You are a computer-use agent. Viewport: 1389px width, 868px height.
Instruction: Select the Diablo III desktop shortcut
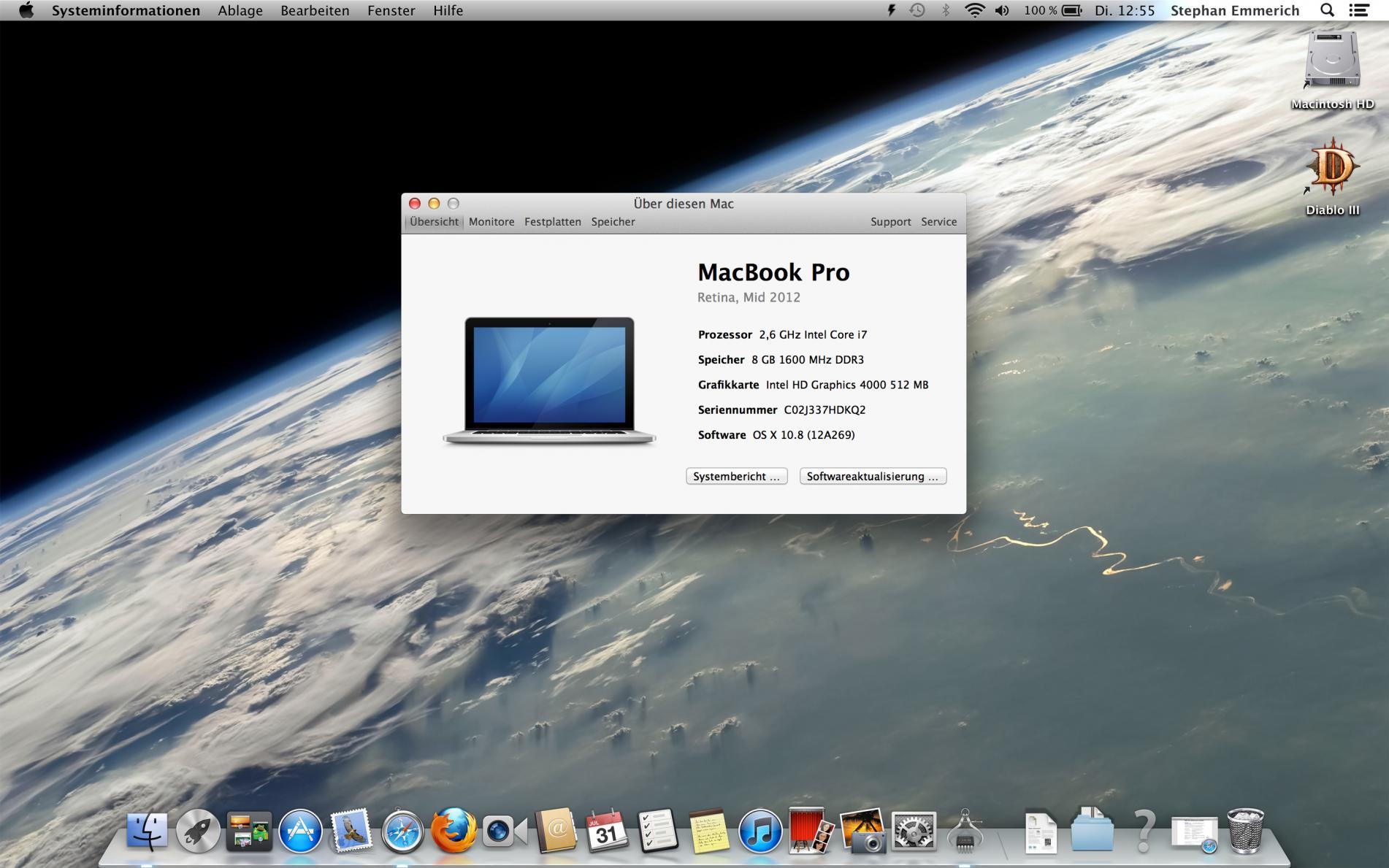(1332, 177)
